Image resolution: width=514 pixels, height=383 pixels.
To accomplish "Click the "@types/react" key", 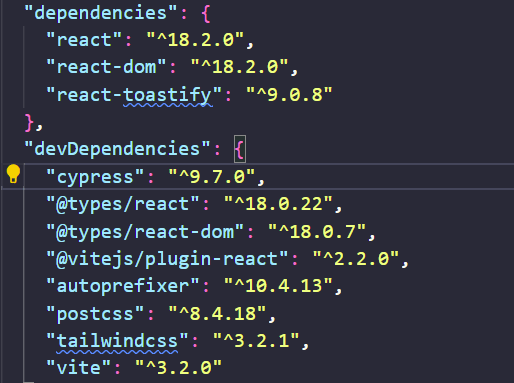I will click(x=123, y=204).
